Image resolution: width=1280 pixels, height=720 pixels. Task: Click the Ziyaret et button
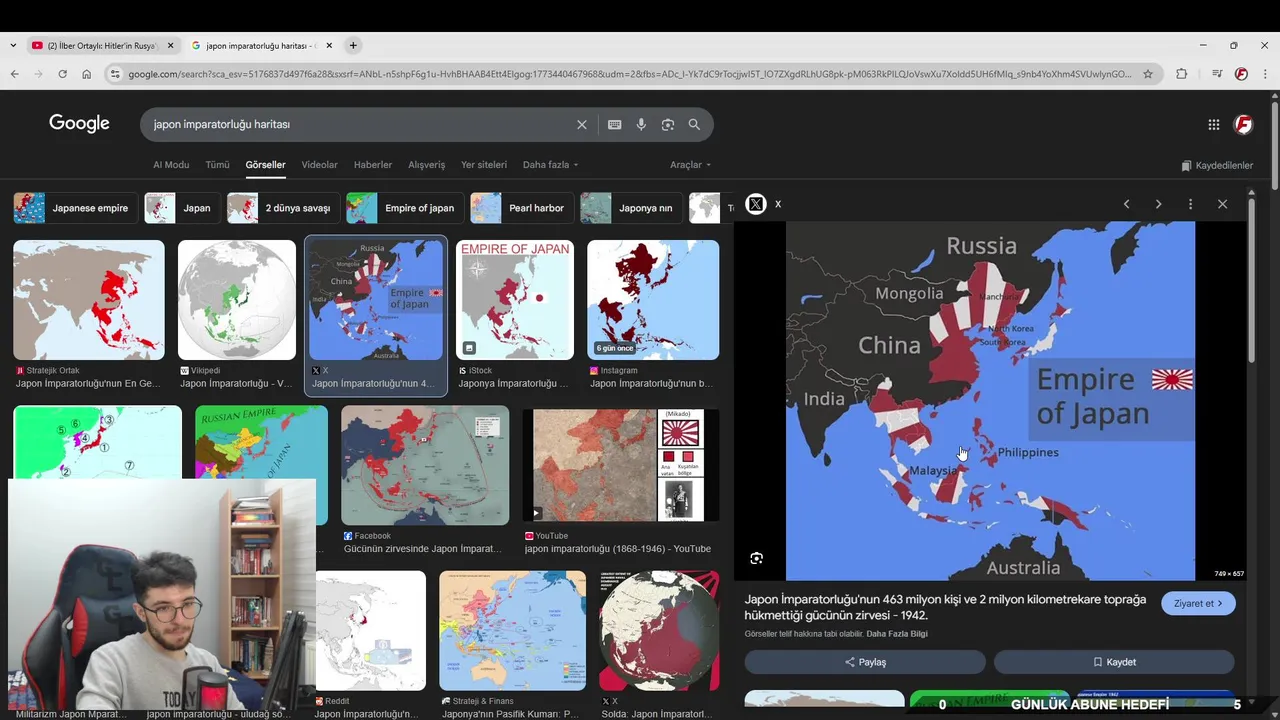[1198, 603]
